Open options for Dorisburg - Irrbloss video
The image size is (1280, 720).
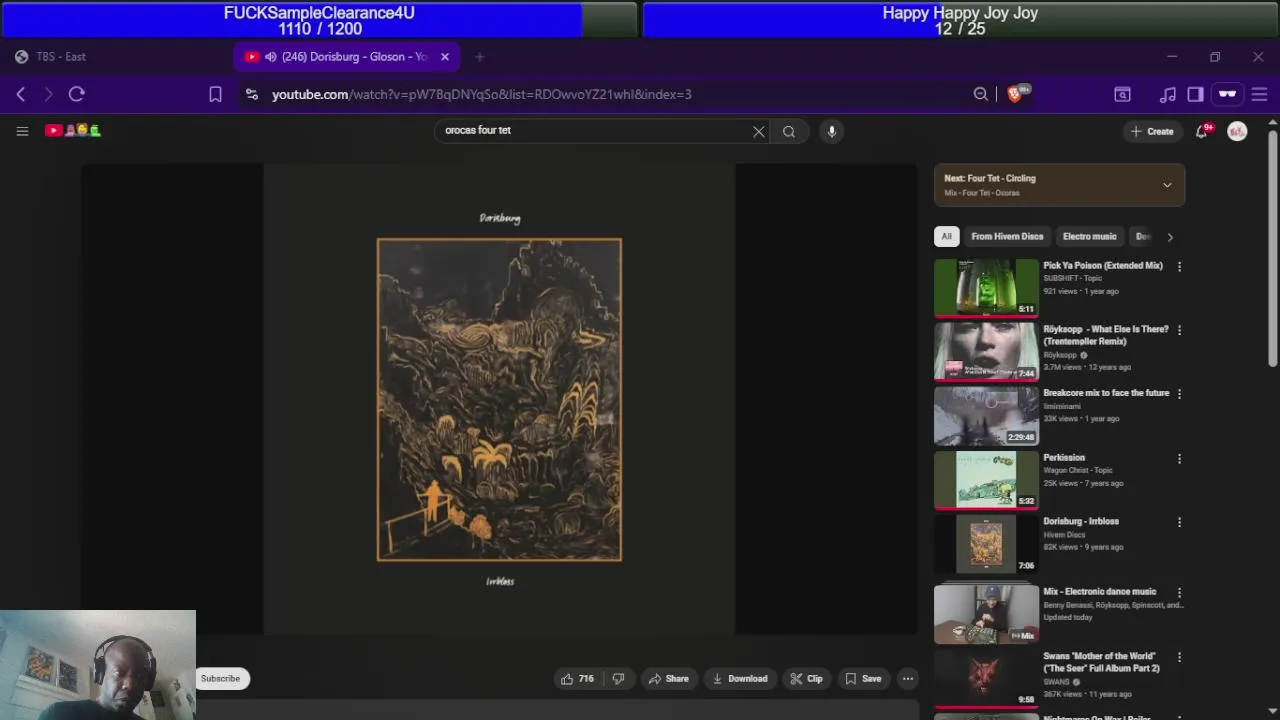point(1180,522)
